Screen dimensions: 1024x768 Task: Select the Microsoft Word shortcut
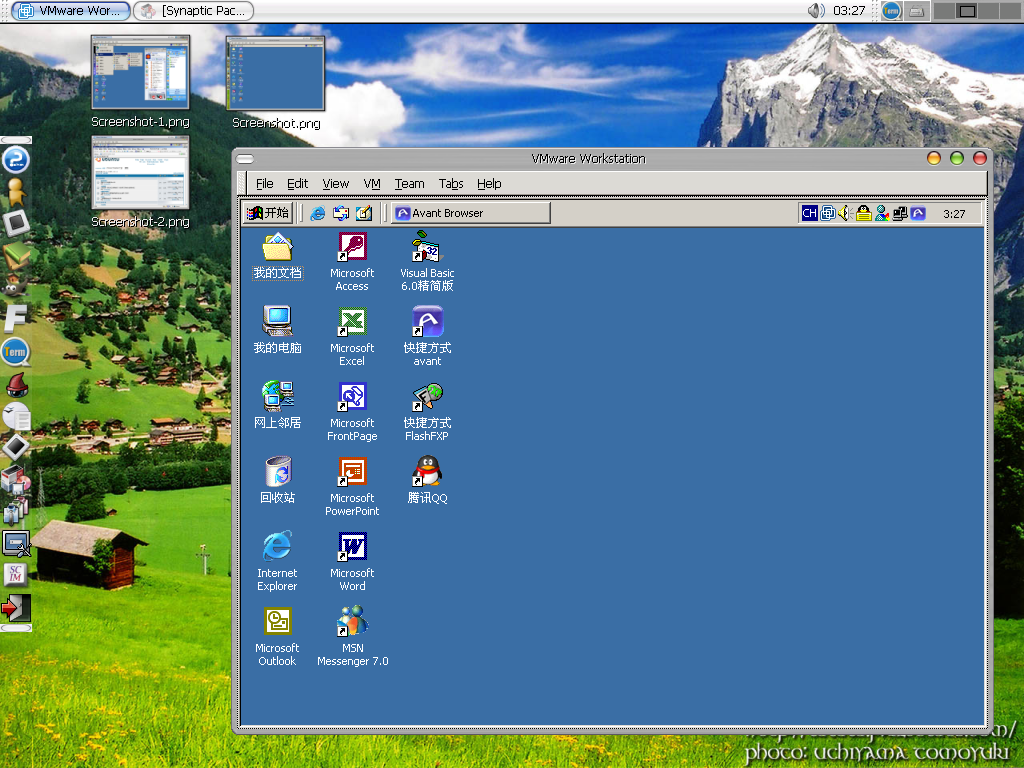point(352,548)
